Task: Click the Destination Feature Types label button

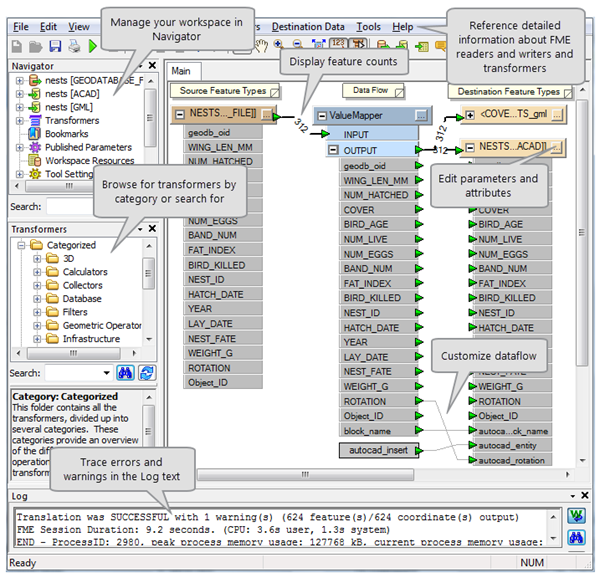Action: (509, 91)
